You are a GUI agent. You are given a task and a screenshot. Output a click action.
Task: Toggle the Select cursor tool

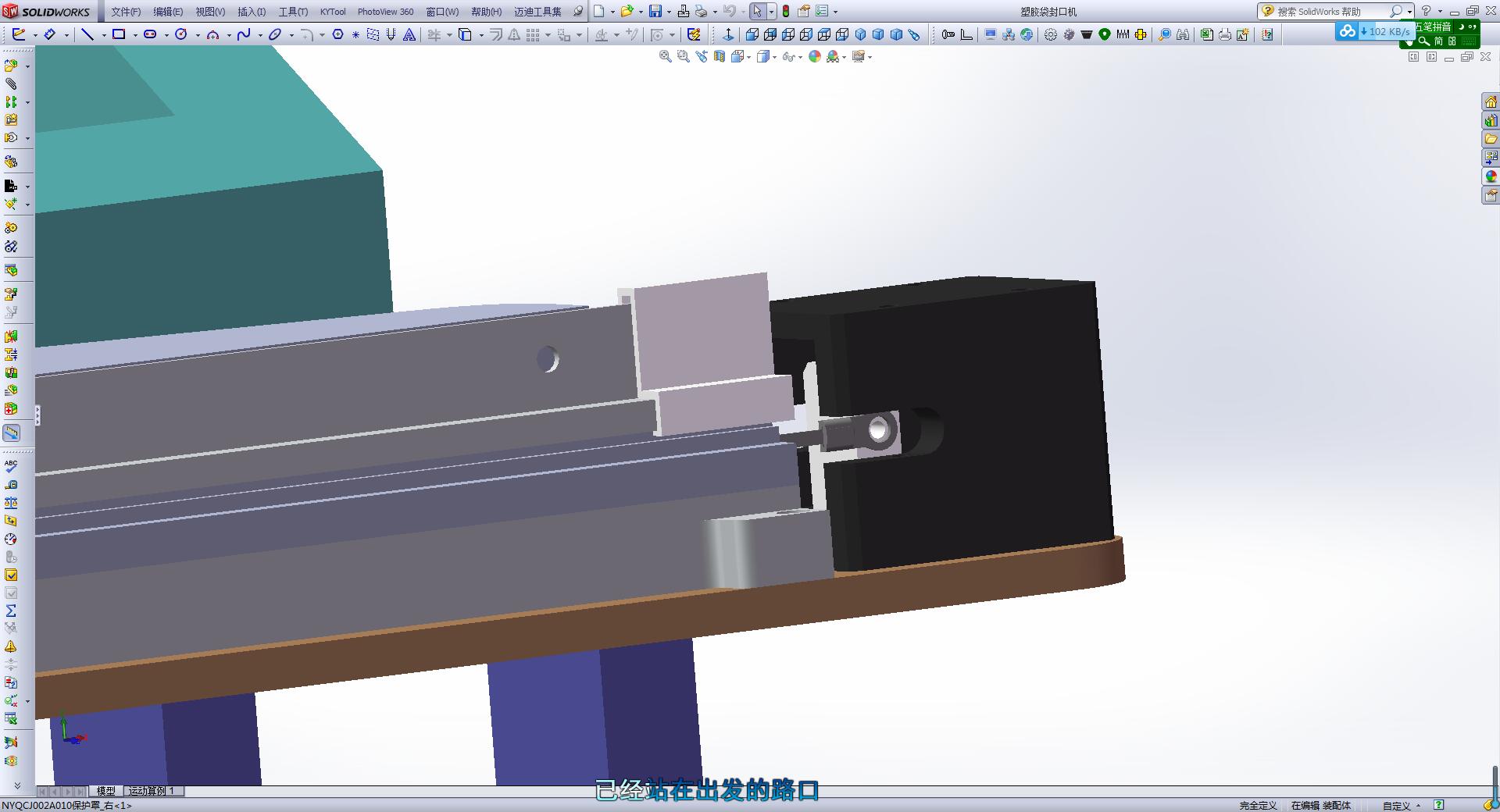point(756,12)
